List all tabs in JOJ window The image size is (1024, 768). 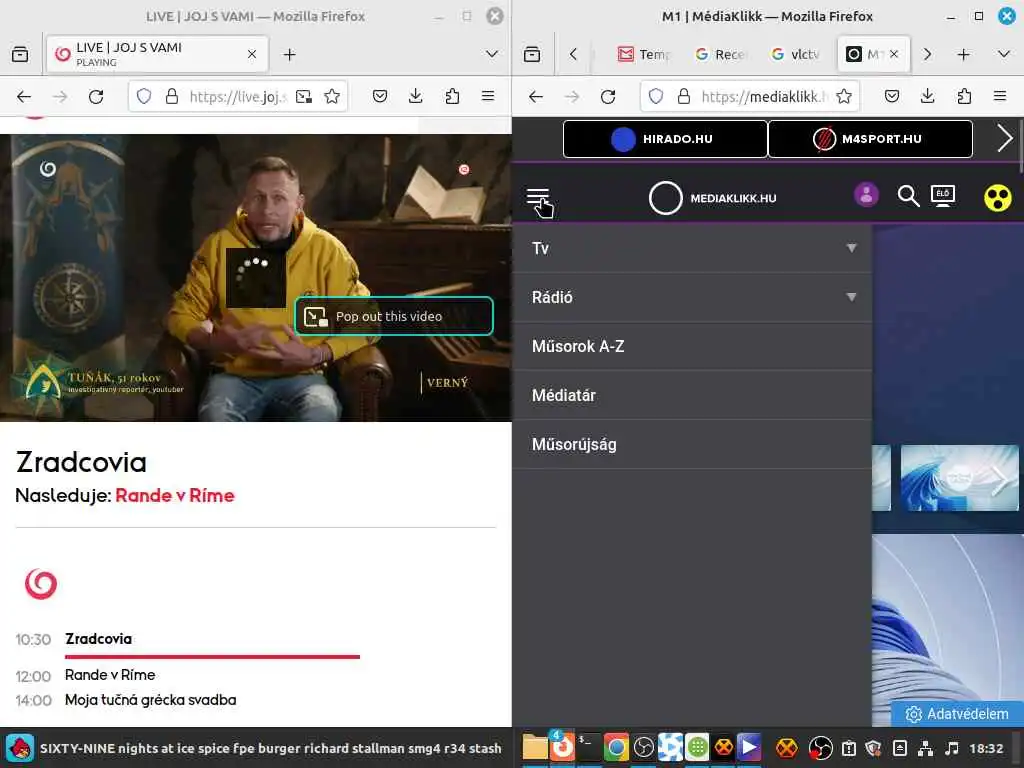(x=492, y=54)
